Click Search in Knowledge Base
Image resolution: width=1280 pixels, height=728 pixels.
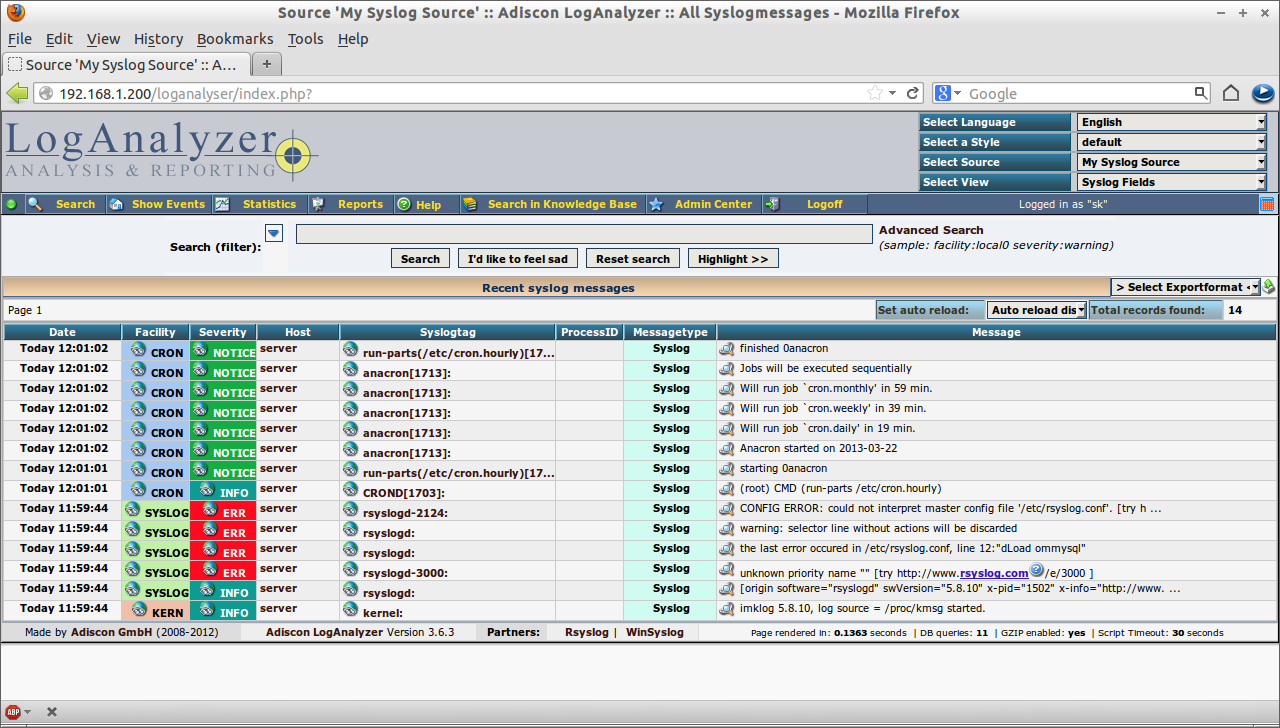[x=562, y=204]
